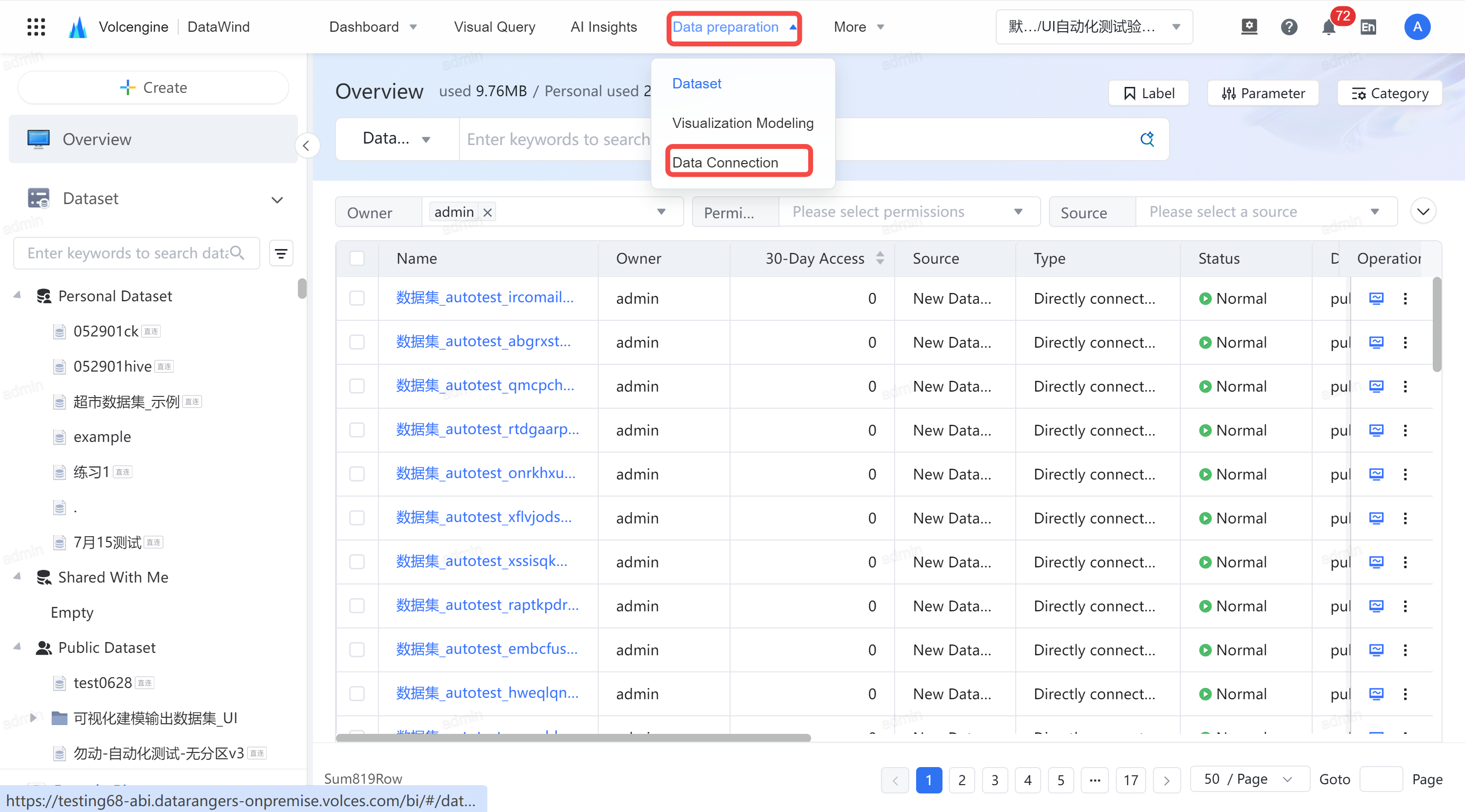Screen dimensions: 1465x812
Task: Click the refresh search icon in overview
Action: pos(1147,139)
